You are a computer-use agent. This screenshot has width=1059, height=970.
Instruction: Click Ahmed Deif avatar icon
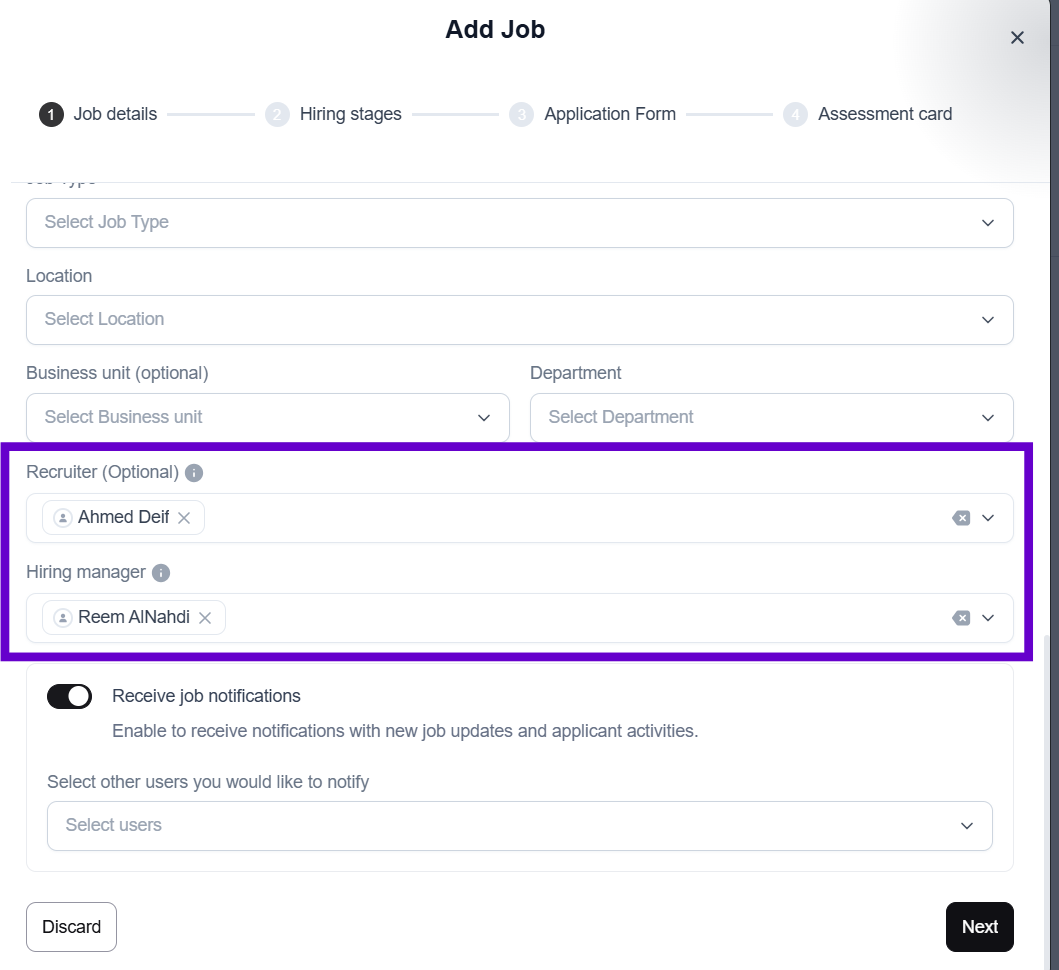click(x=63, y=518)
